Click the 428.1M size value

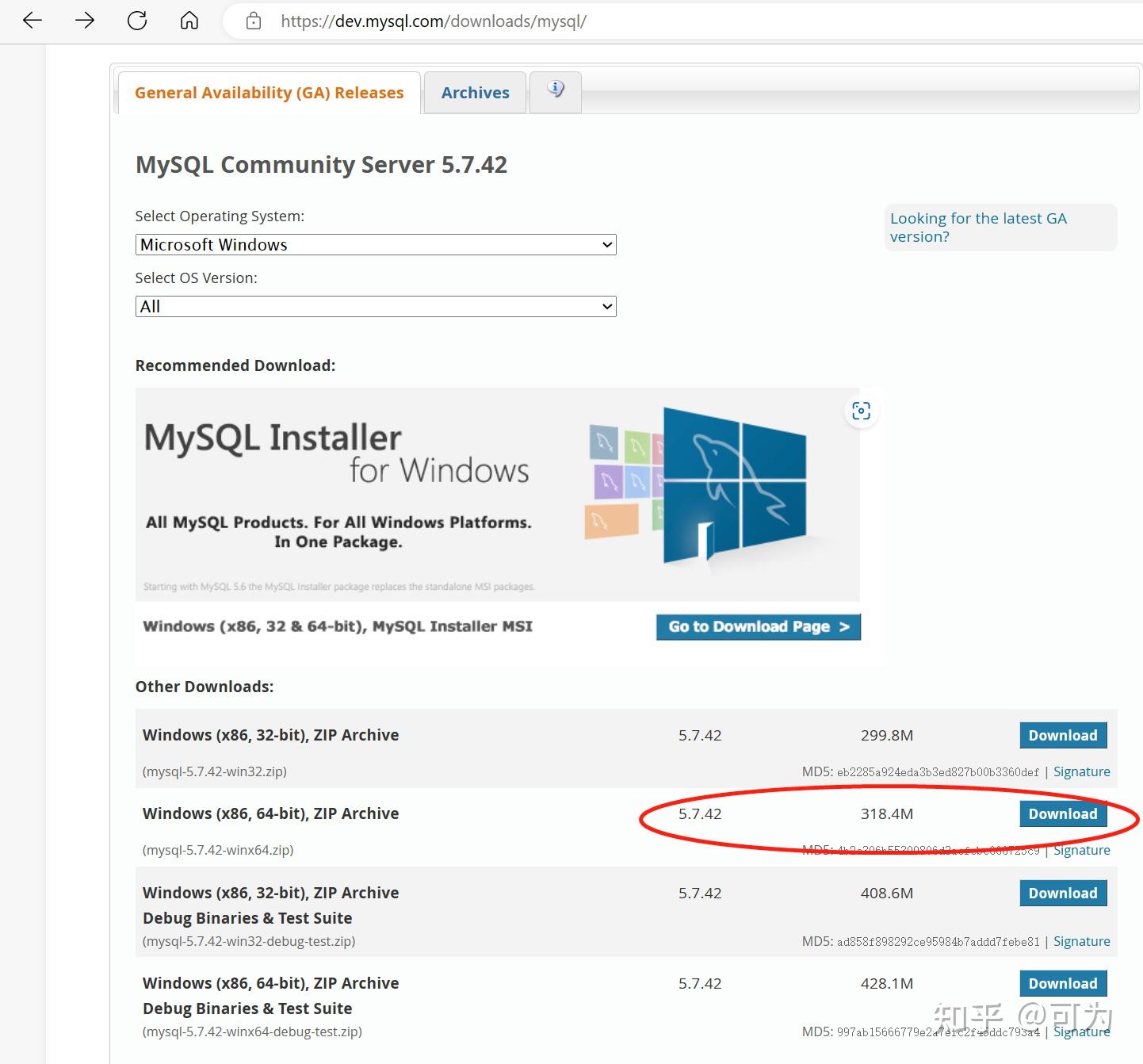click(887, 983)
